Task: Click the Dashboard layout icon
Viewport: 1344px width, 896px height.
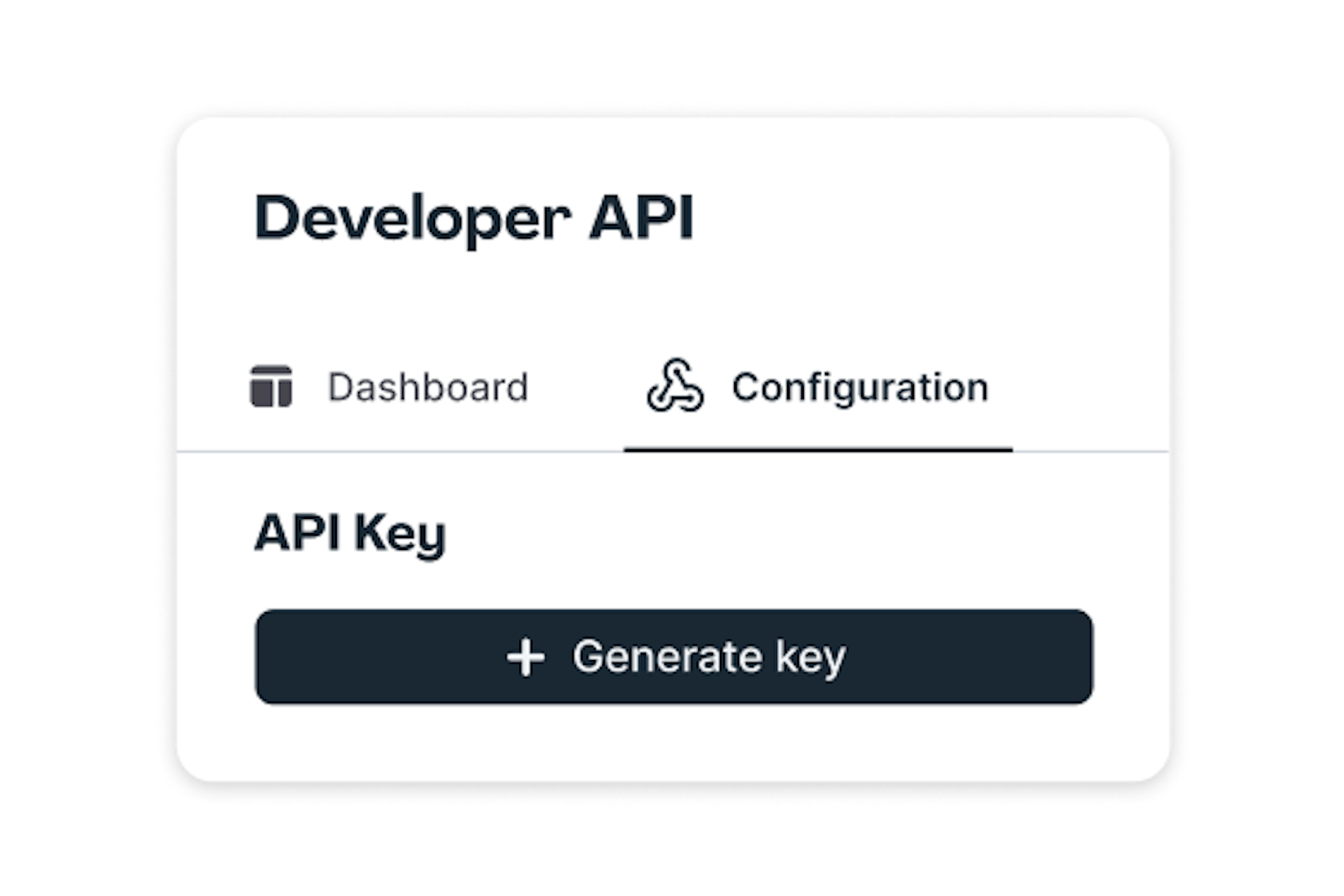Action: [271, 386]
